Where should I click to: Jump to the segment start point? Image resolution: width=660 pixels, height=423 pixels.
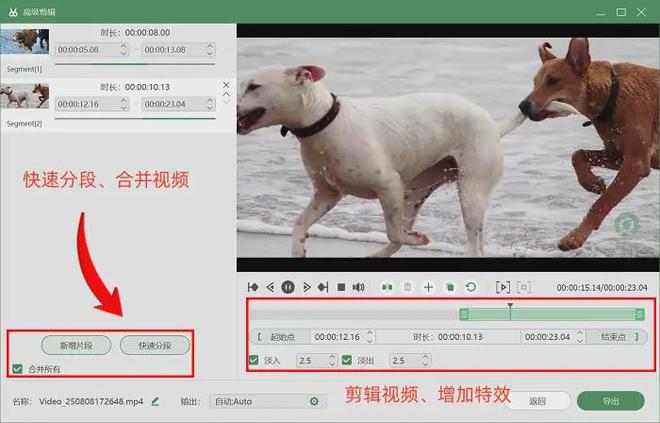(x=253, y=287)
